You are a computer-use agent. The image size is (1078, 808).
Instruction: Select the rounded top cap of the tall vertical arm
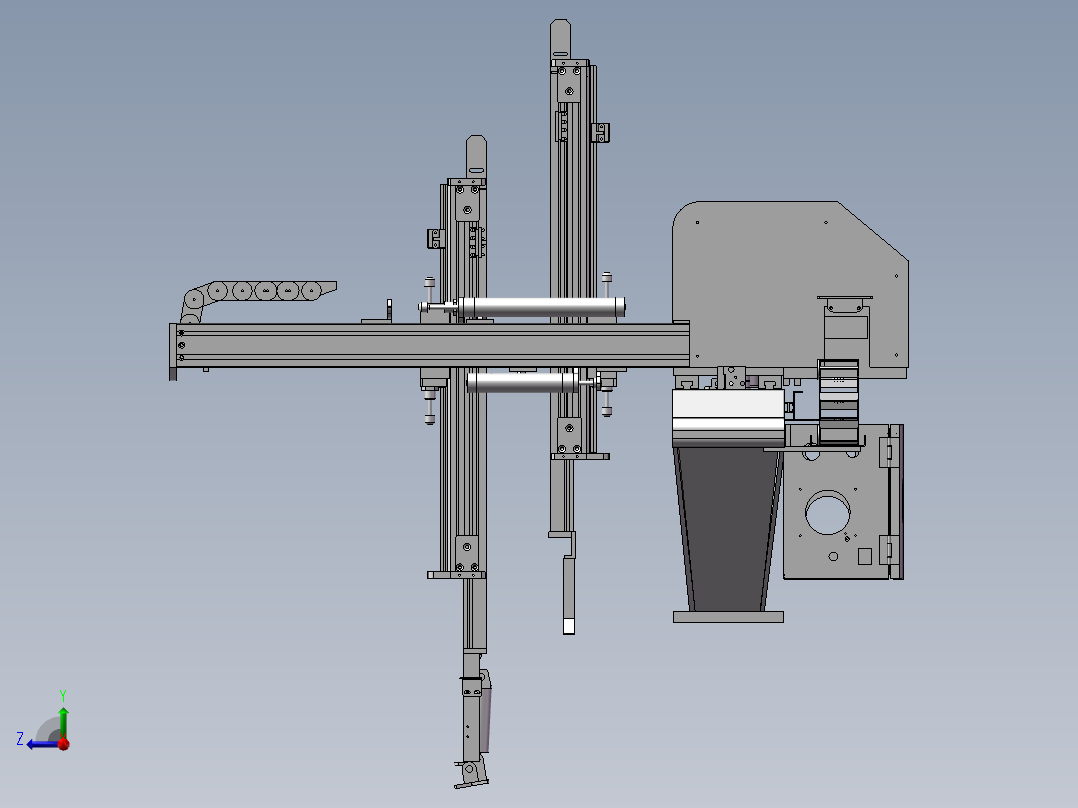point(560,39)
